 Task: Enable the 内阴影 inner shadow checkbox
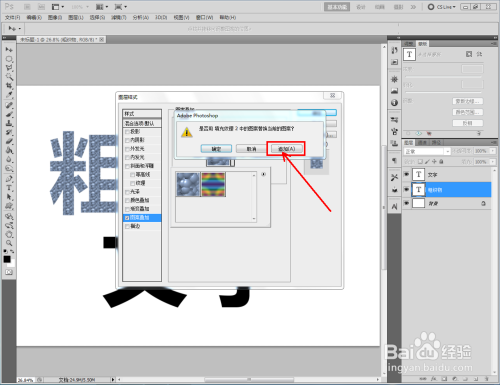click(127, 140)
